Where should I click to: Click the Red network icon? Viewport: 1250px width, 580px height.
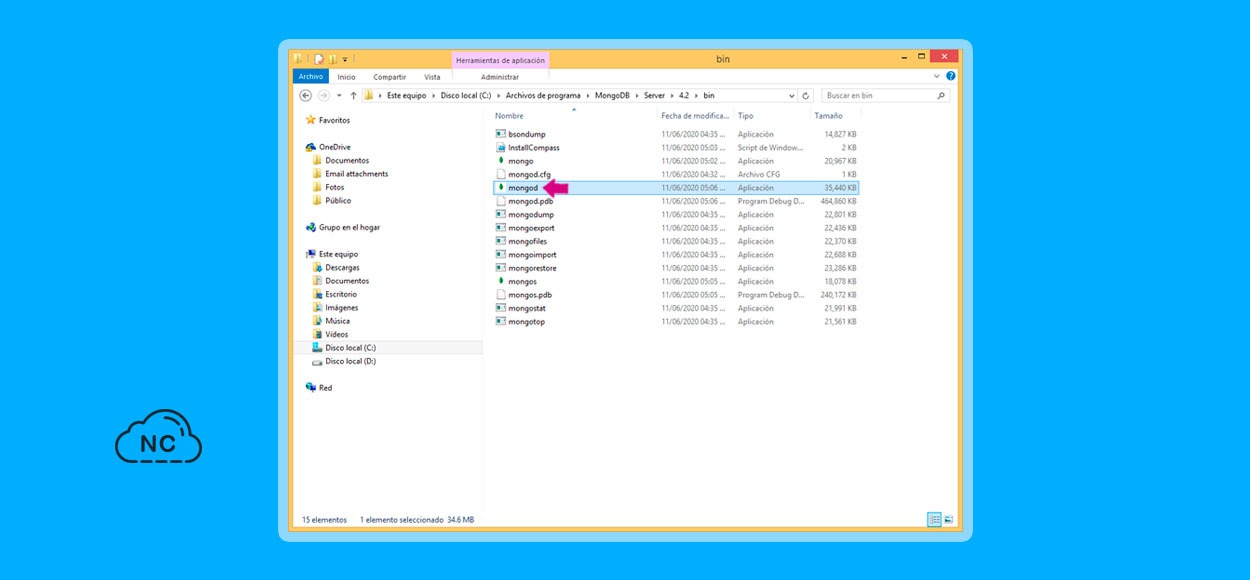(x=311, y=387)
